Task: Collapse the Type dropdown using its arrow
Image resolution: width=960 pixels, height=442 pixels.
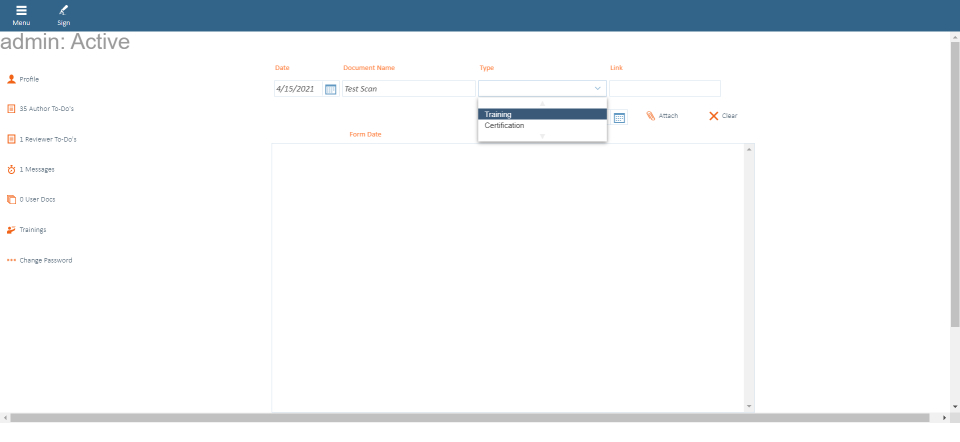Action: coord(597,89)
